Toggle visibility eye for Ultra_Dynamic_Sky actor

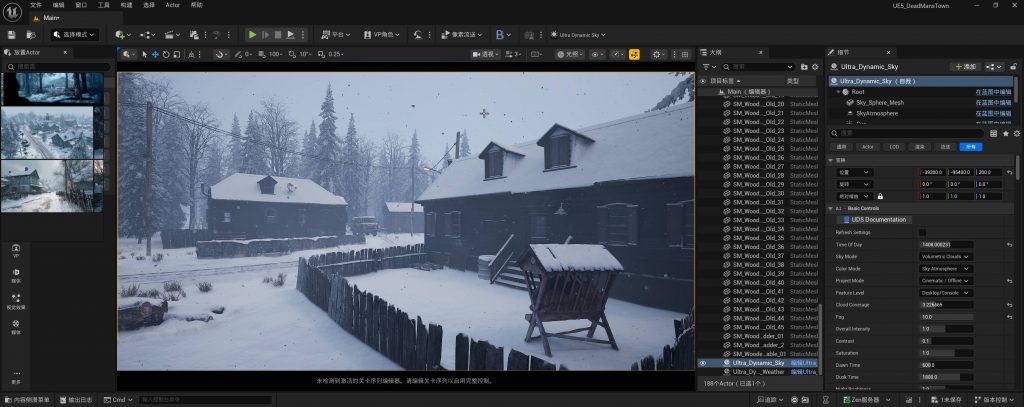703,363
